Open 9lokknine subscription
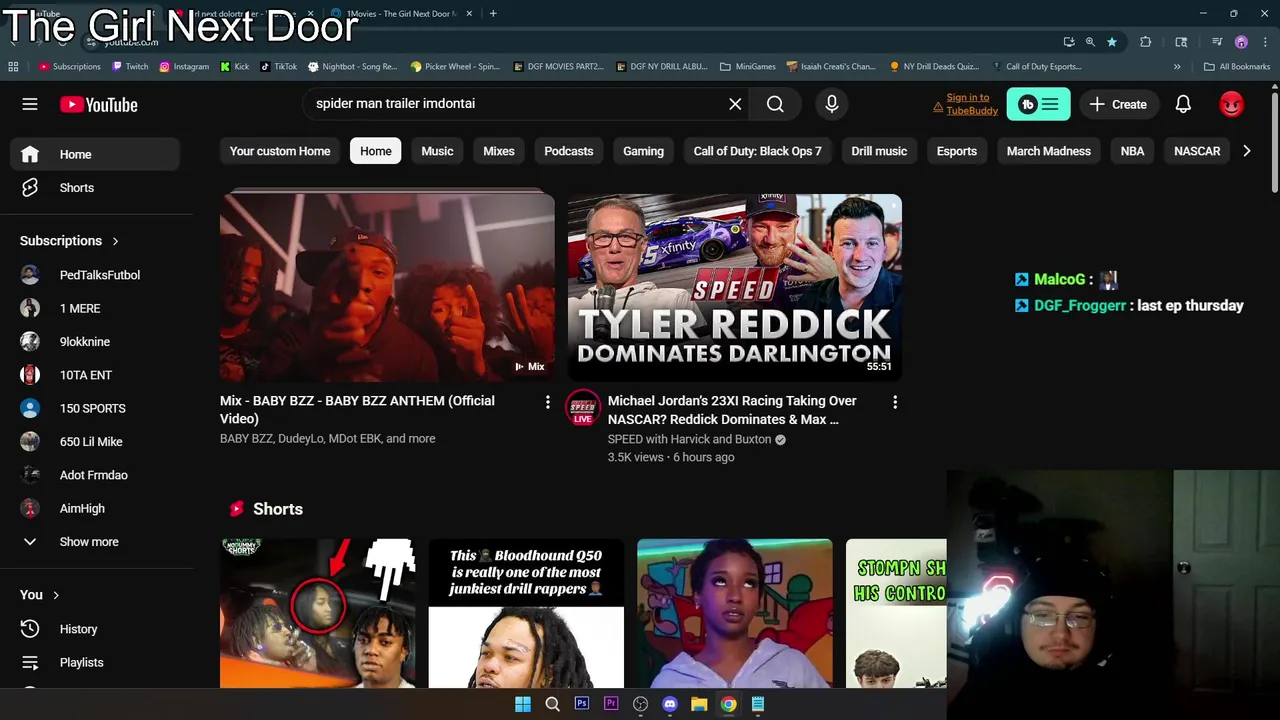The width and height of the screenshot is (1280, 720). click(x=96, y=342)
